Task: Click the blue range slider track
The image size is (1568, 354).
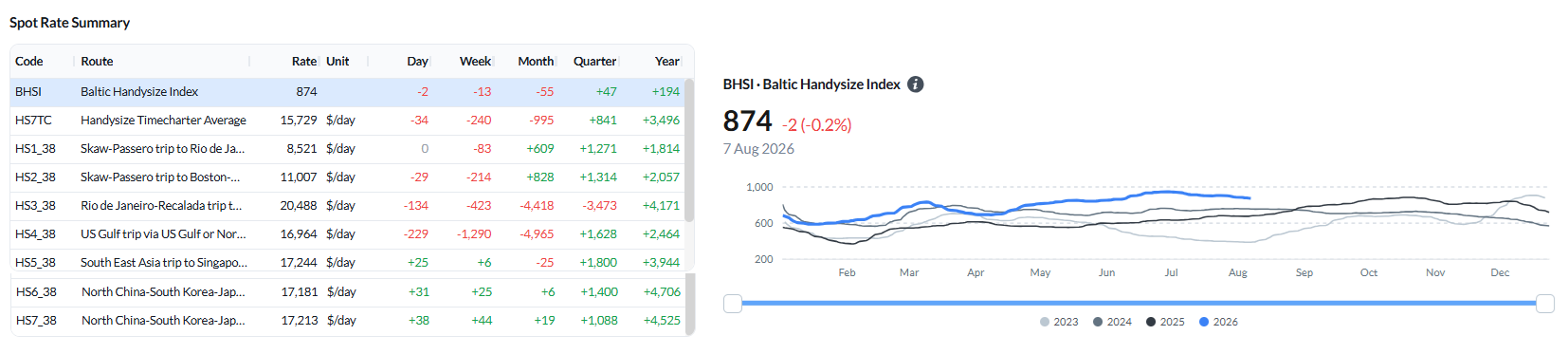Action: point(1139,304)
